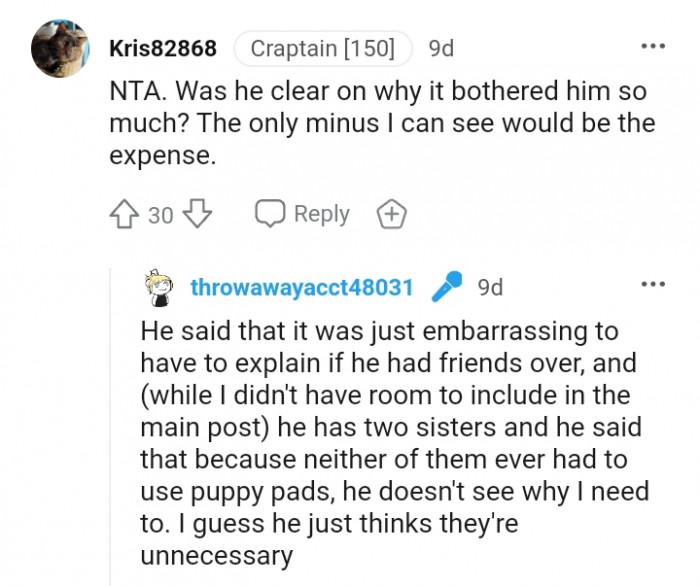This screenshot has width=700, height=586.
Task: Click the 9d timestamp on throwawayacct48031's reply
Action: click(490, 288)
